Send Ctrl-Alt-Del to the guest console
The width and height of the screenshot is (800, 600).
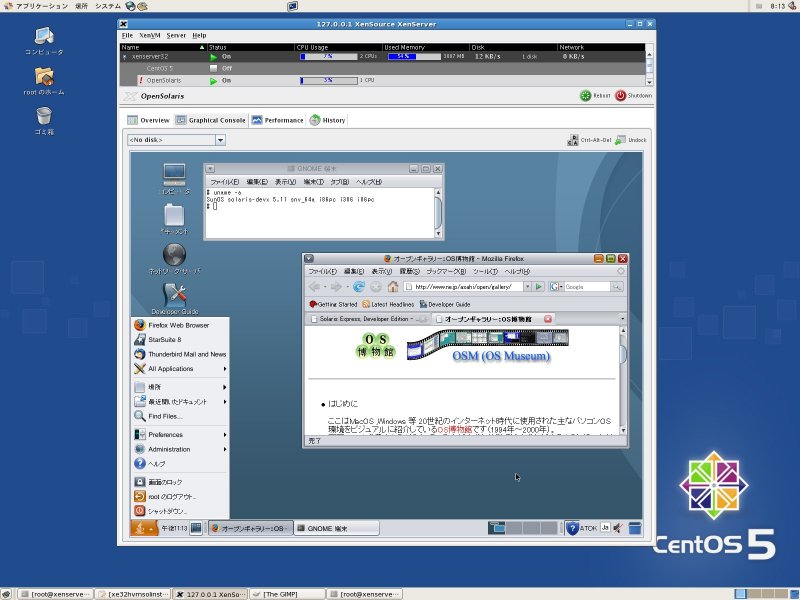click(x=589, y=140)
